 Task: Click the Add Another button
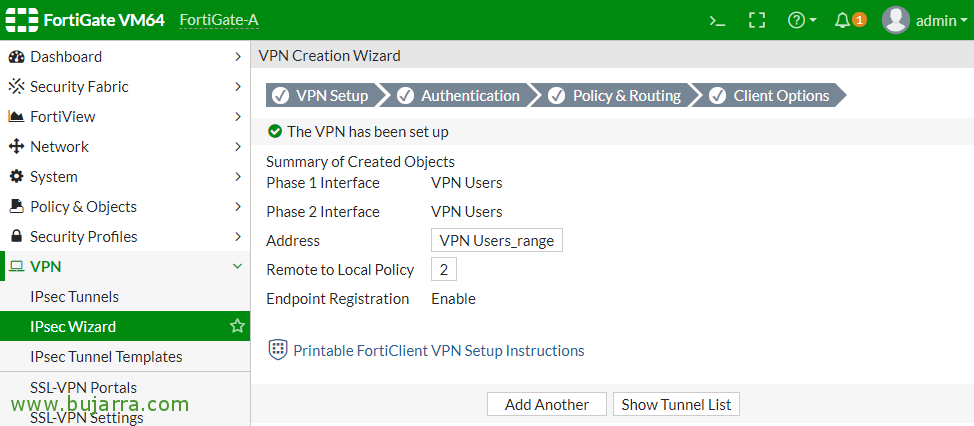547,404
